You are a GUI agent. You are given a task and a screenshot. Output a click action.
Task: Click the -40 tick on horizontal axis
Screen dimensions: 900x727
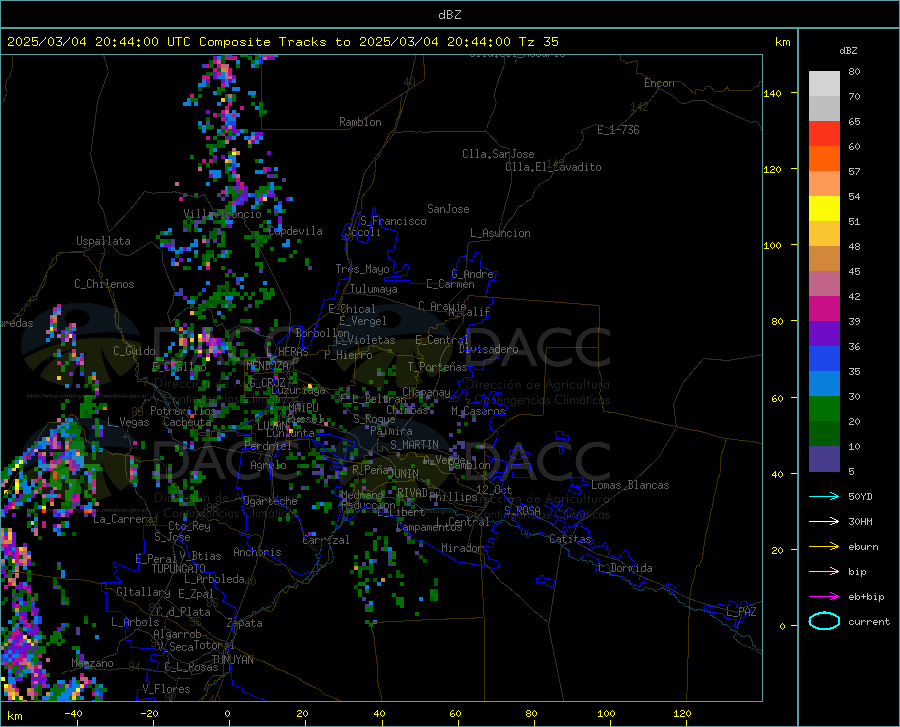click(x=73, y=713)
